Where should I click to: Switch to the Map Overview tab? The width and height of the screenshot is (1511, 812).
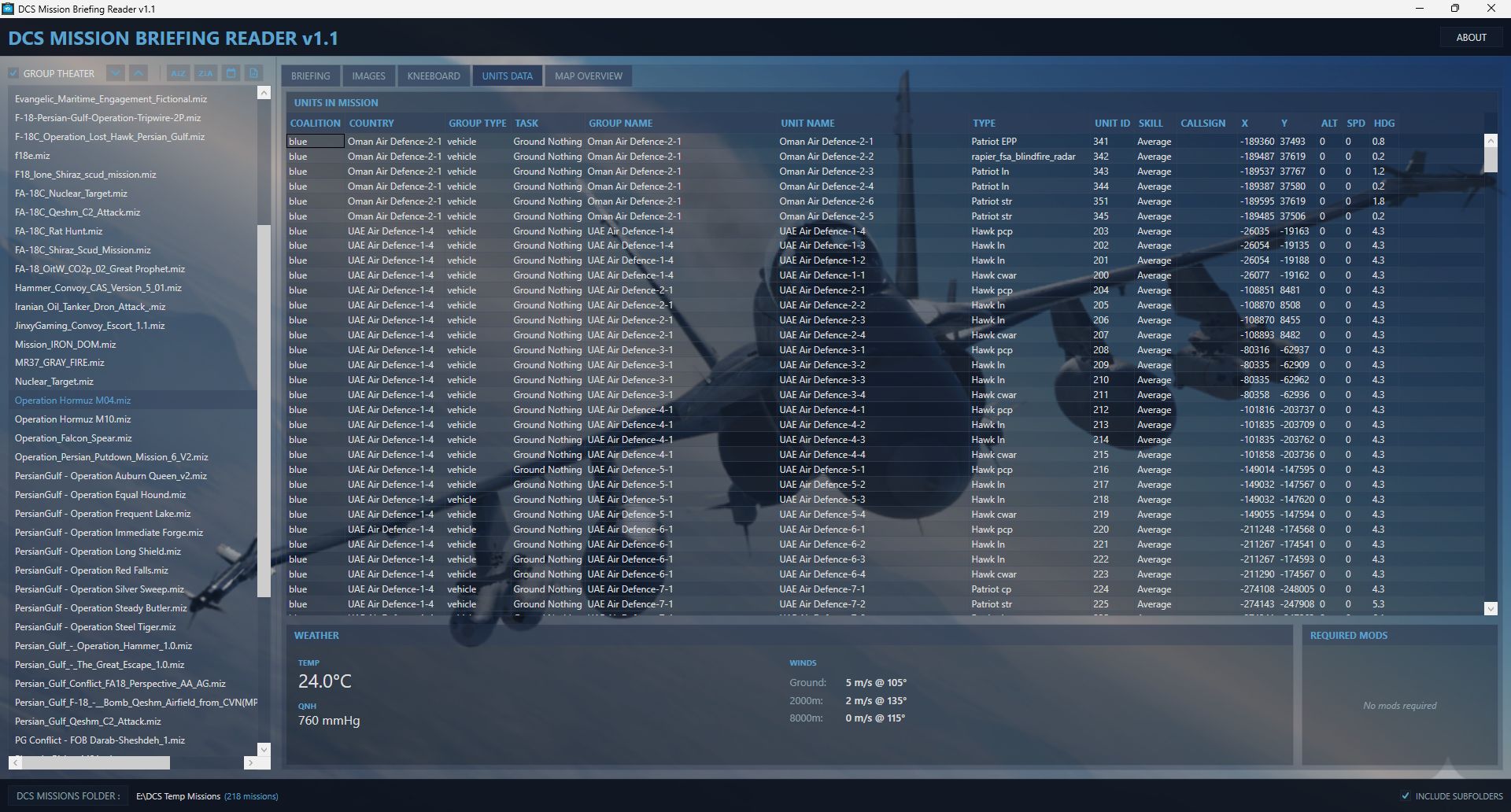(x=588, y=76)
